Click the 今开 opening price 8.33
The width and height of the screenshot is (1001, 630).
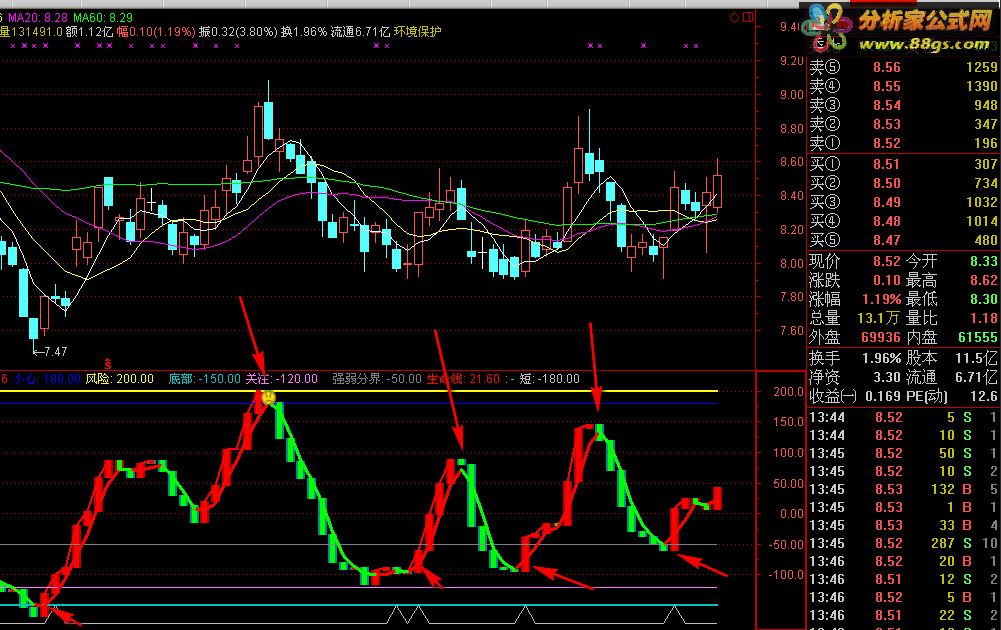click(984, 261)
